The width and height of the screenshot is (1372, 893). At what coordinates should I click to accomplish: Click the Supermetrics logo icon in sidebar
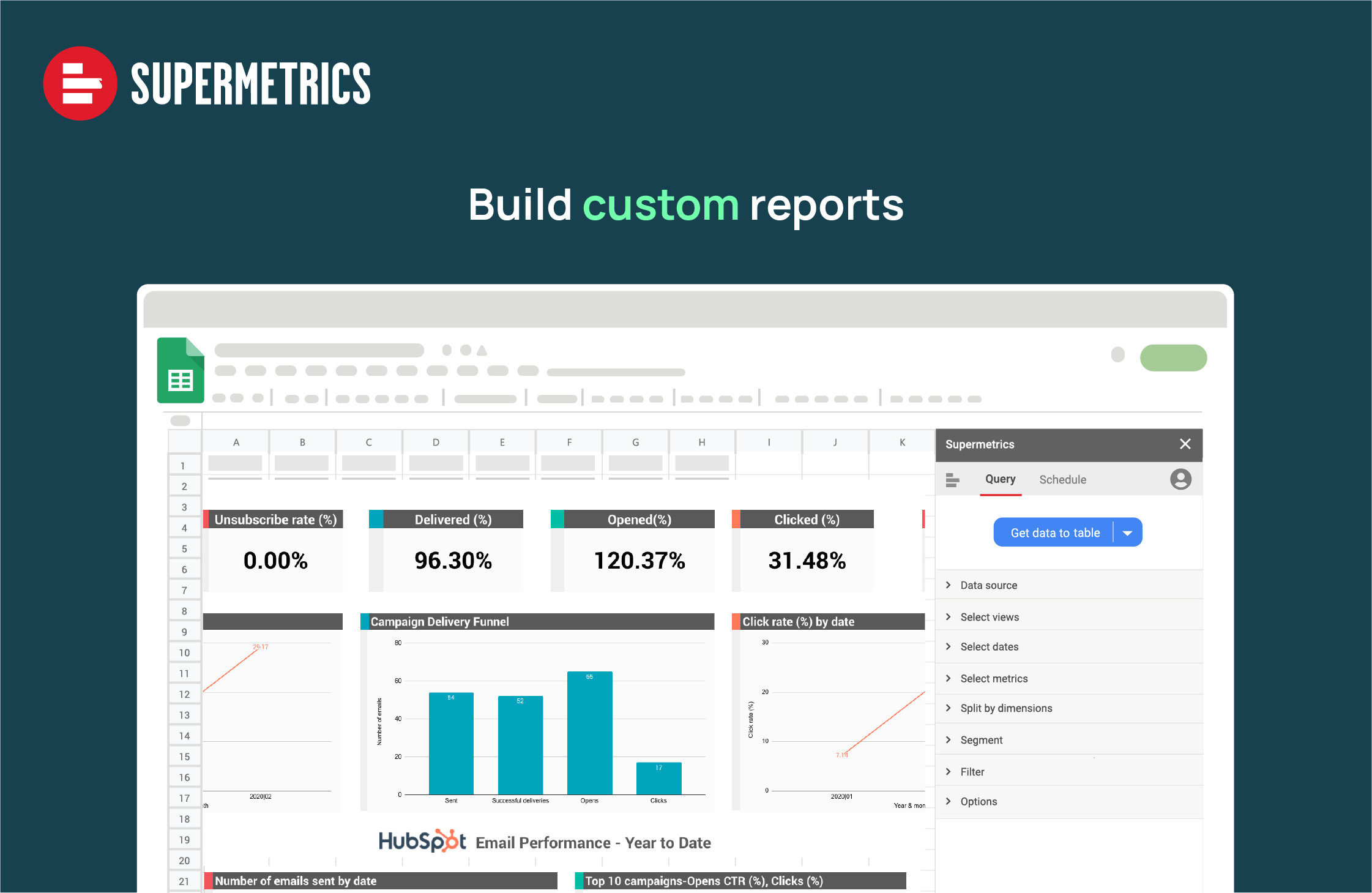click(953, 480)
